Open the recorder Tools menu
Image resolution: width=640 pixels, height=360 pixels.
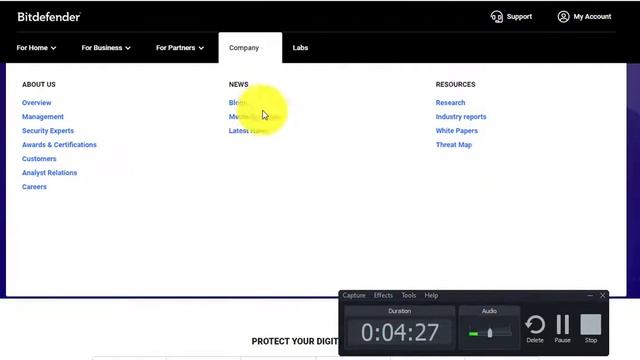[x=409, y=295]
